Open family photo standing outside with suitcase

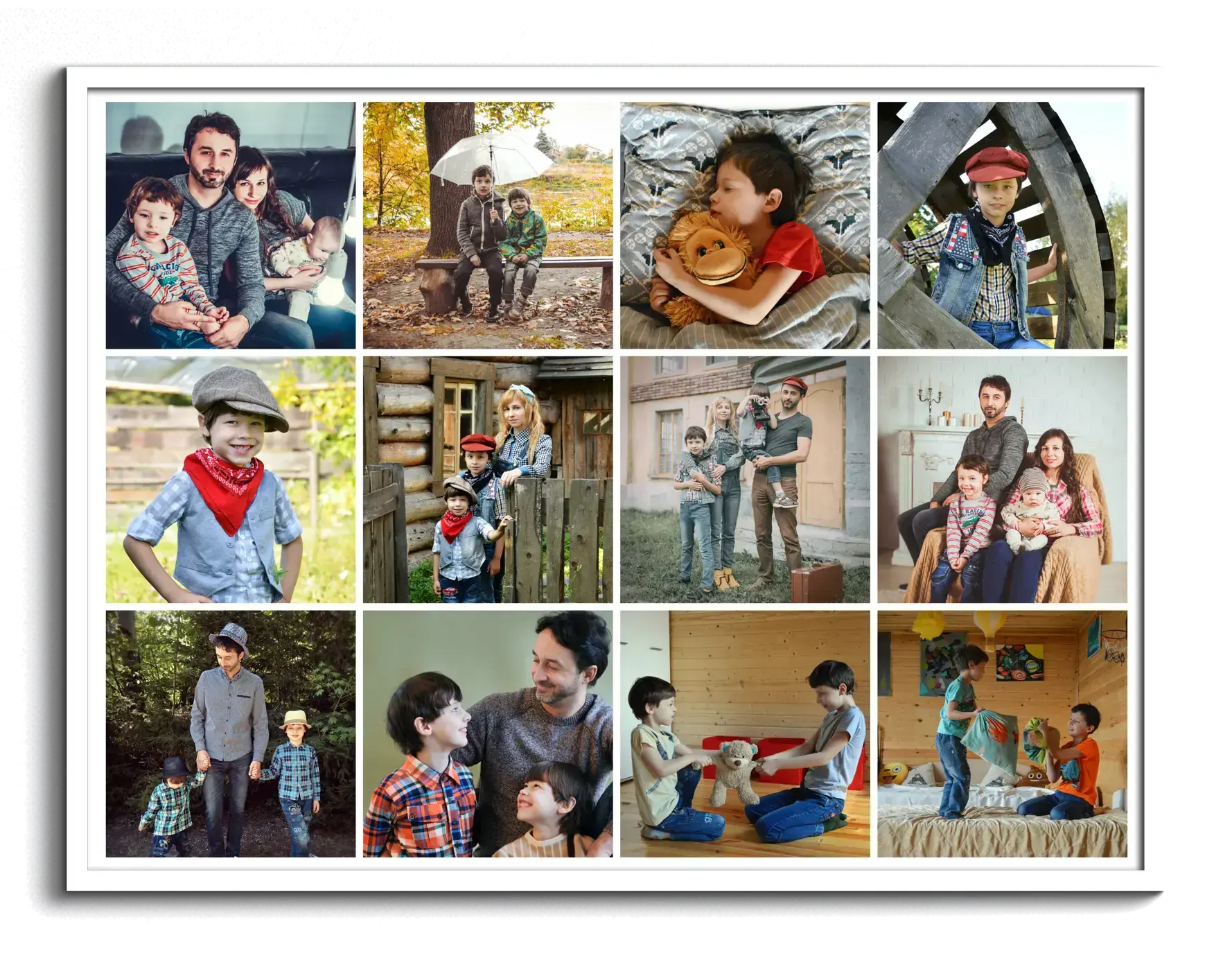(x=745, y=480)
